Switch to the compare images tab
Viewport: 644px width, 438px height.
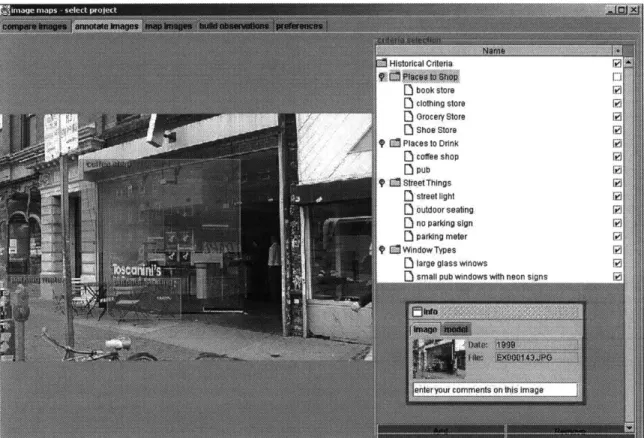click(34, 26)
